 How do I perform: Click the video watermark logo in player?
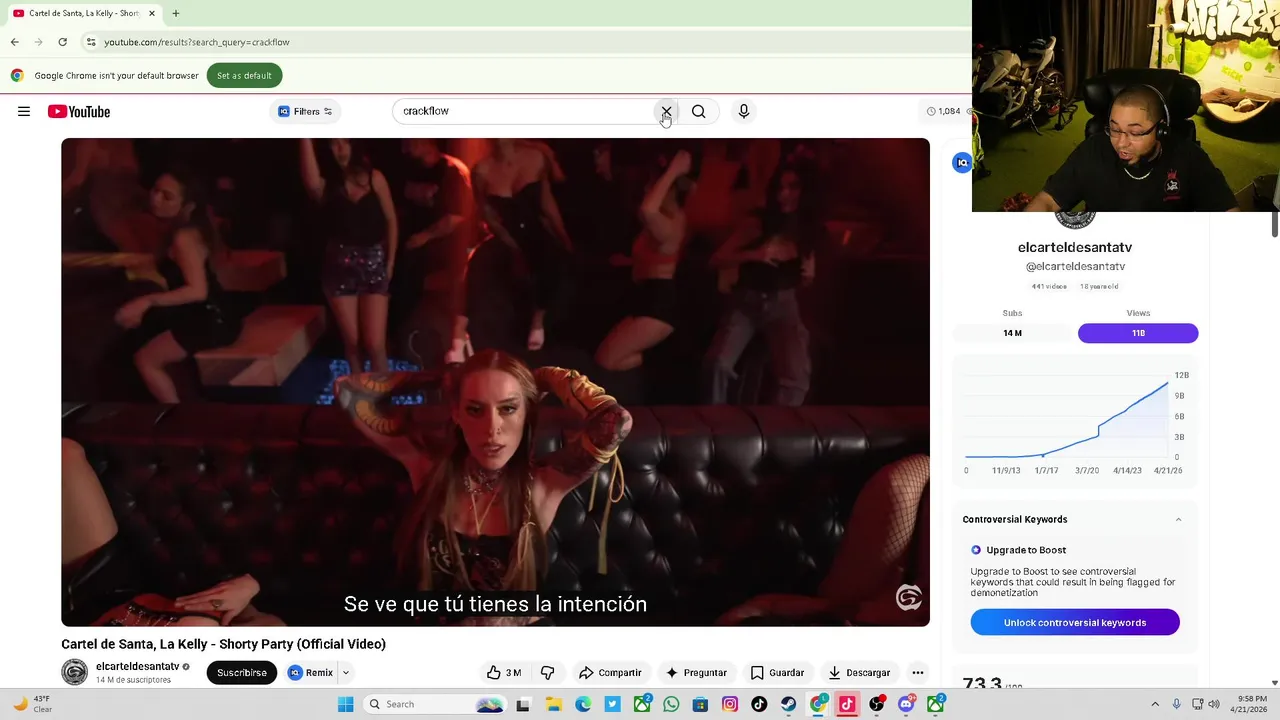(908, 598)
